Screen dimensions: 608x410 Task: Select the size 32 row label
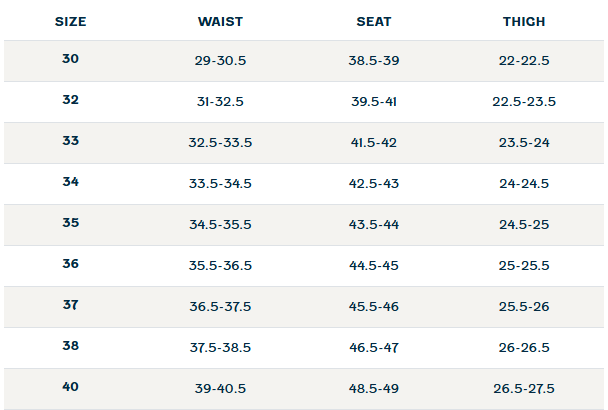70,101
